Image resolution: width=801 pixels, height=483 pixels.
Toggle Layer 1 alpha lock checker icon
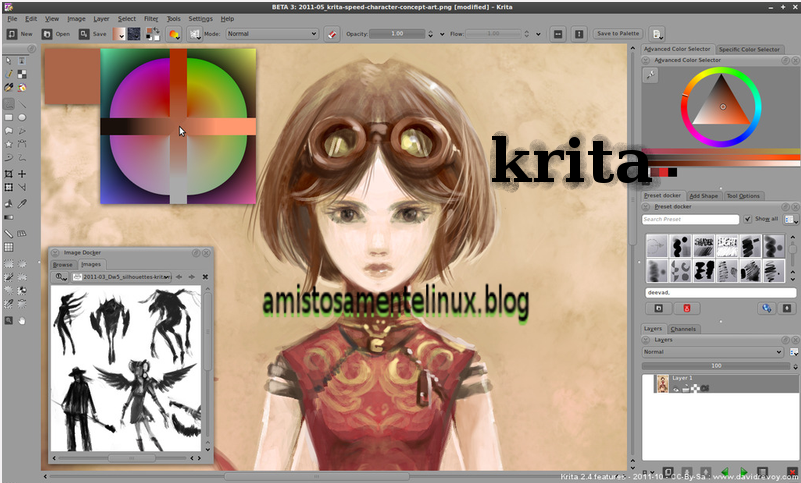tap(695, 389)
